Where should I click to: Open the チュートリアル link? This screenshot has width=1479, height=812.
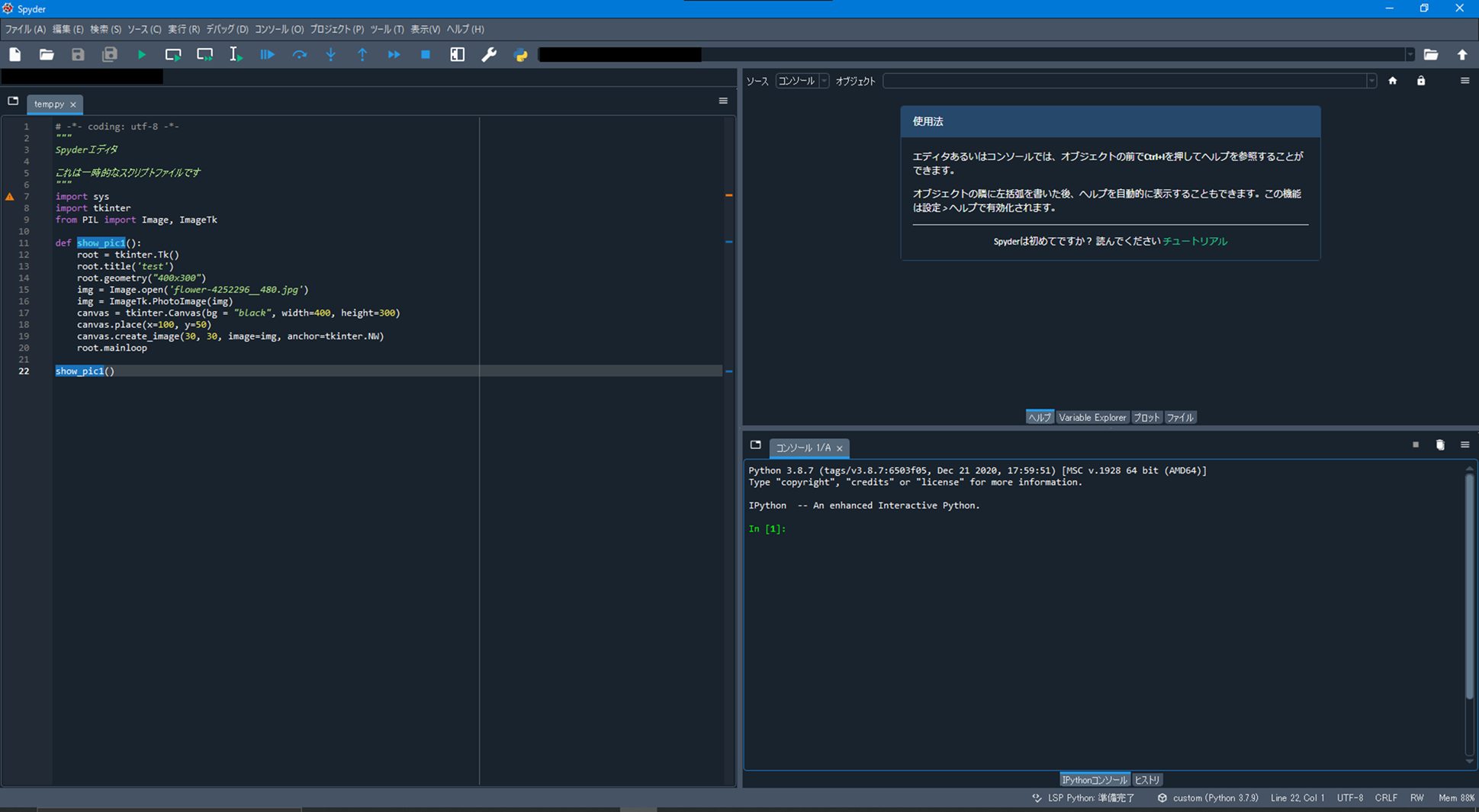(1194, 240)
